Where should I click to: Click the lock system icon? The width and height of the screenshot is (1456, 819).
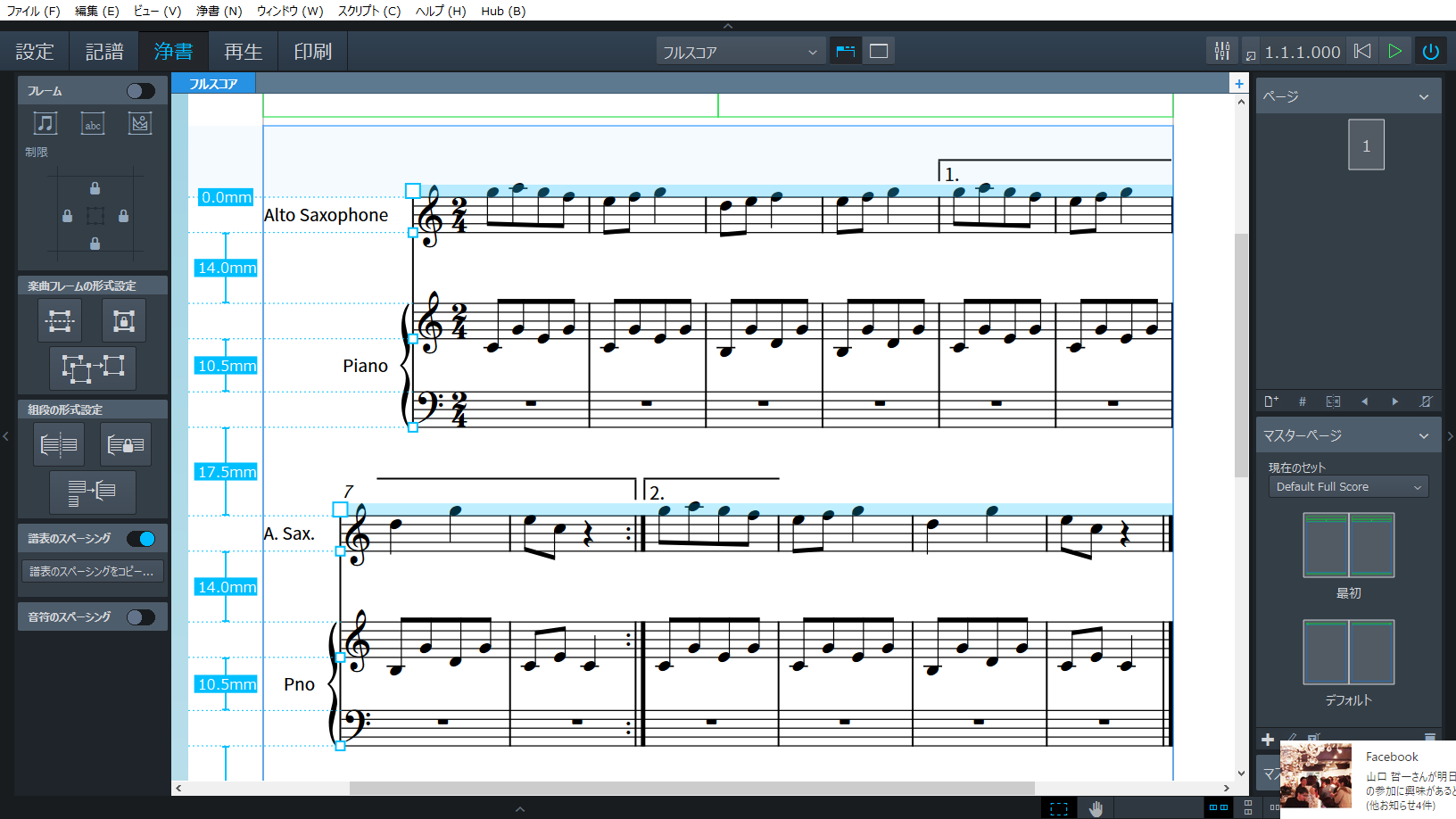pyautogui.click(x=126, y=444)
